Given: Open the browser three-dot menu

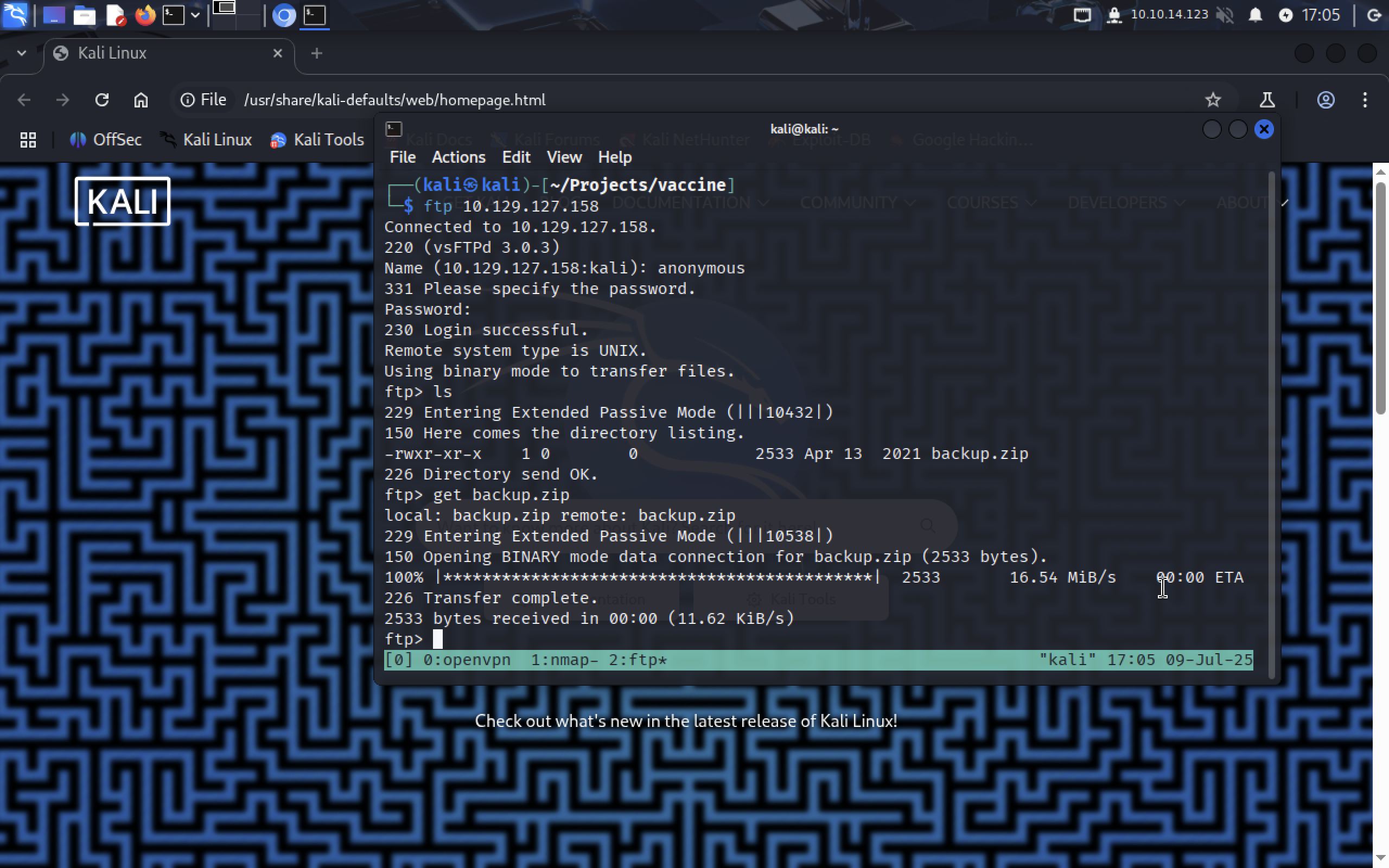Looking at the screenshot, I should click(1365, 100).
